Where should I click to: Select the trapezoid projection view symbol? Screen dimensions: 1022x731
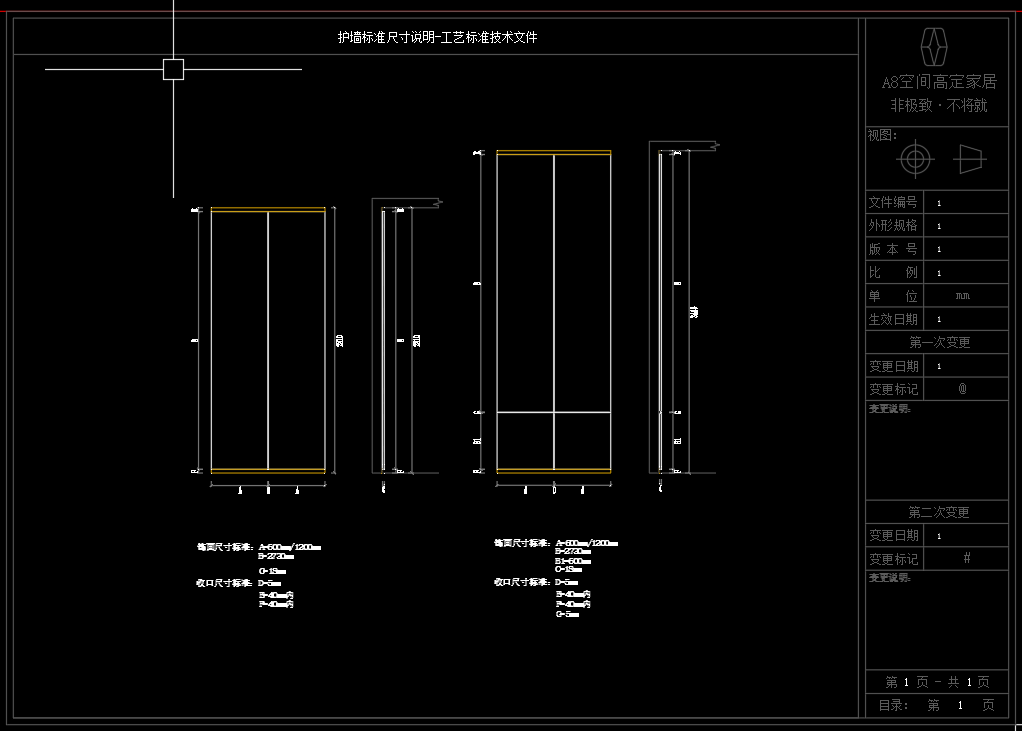(x=970, y=160)
